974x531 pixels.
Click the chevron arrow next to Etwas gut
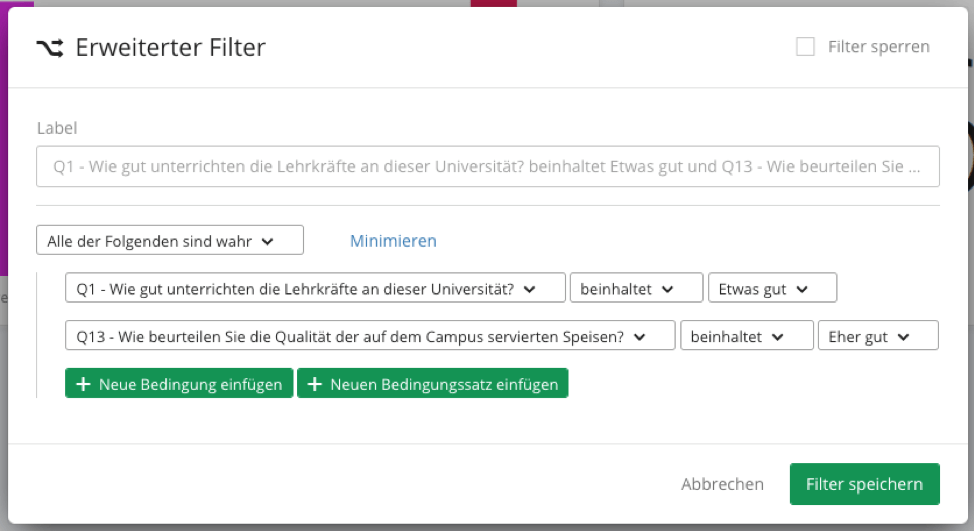802,289
